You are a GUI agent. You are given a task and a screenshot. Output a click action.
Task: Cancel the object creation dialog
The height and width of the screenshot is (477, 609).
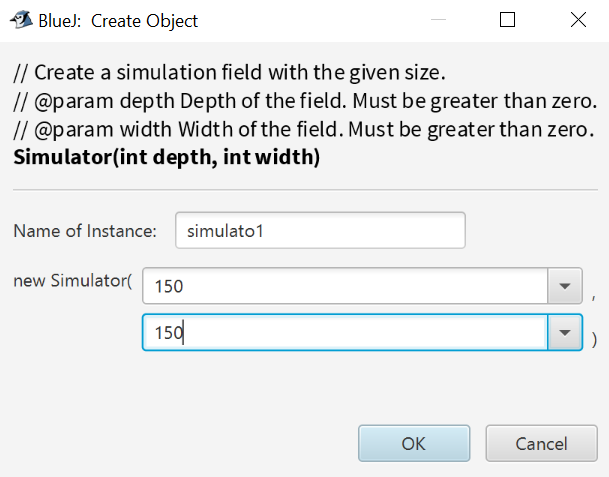tap(541, 444)
